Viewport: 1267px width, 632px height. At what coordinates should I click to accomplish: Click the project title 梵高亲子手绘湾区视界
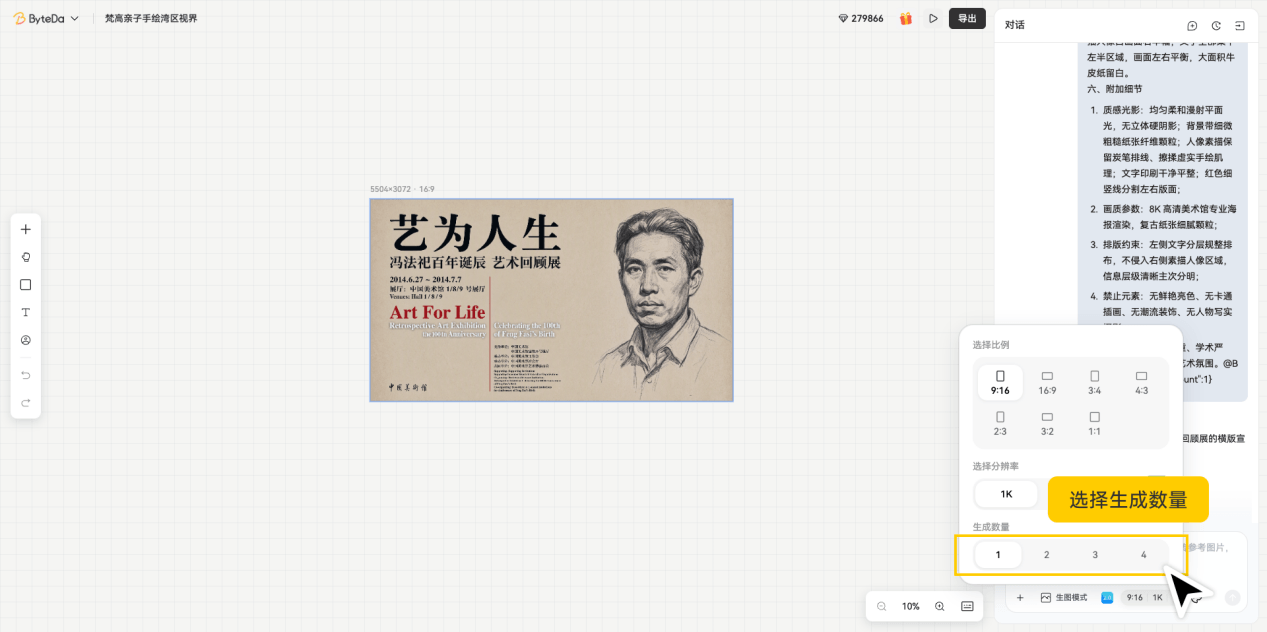(151, 18)
